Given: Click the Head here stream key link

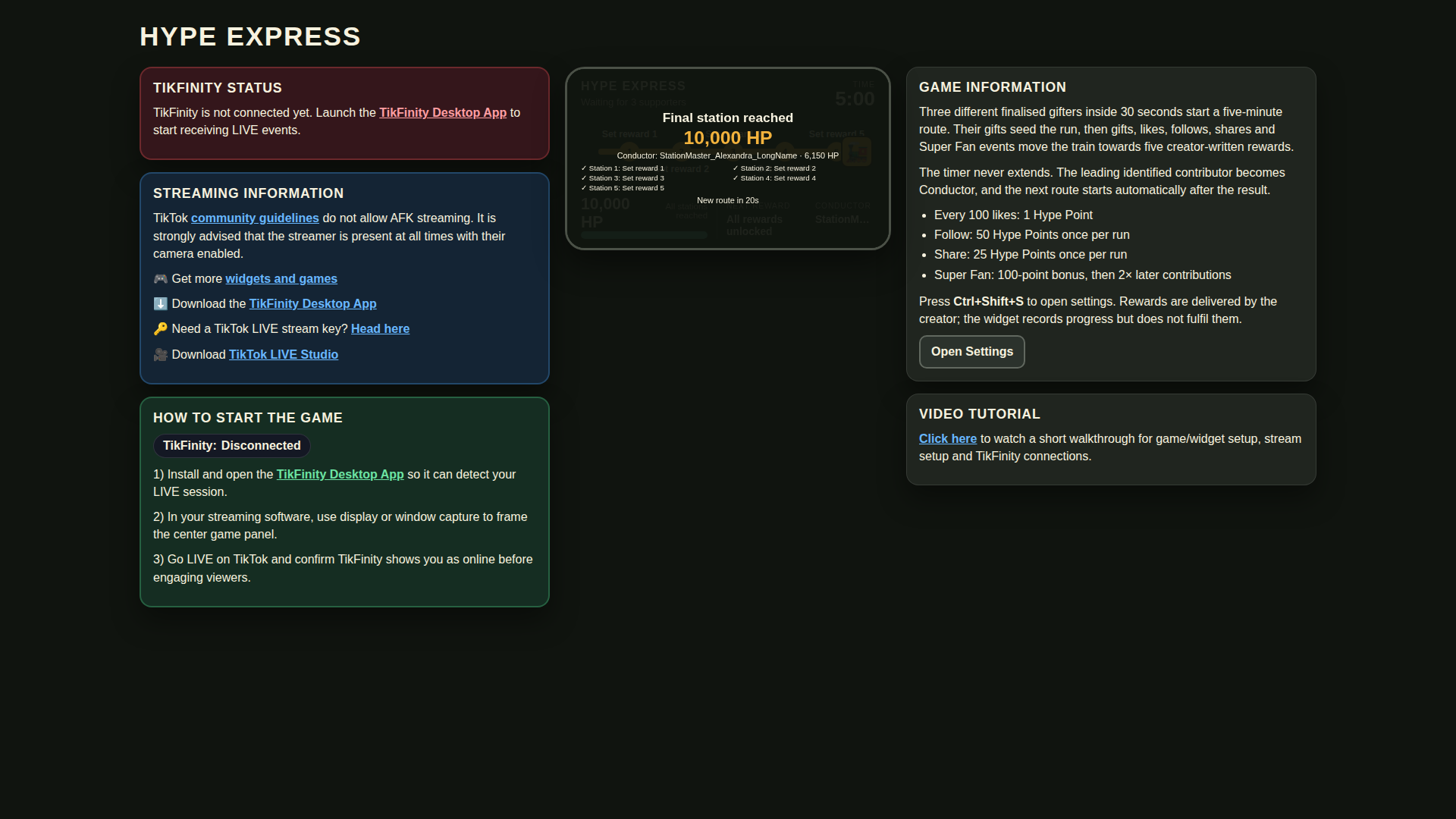Looking at the screenshot, I should (380, 328).
